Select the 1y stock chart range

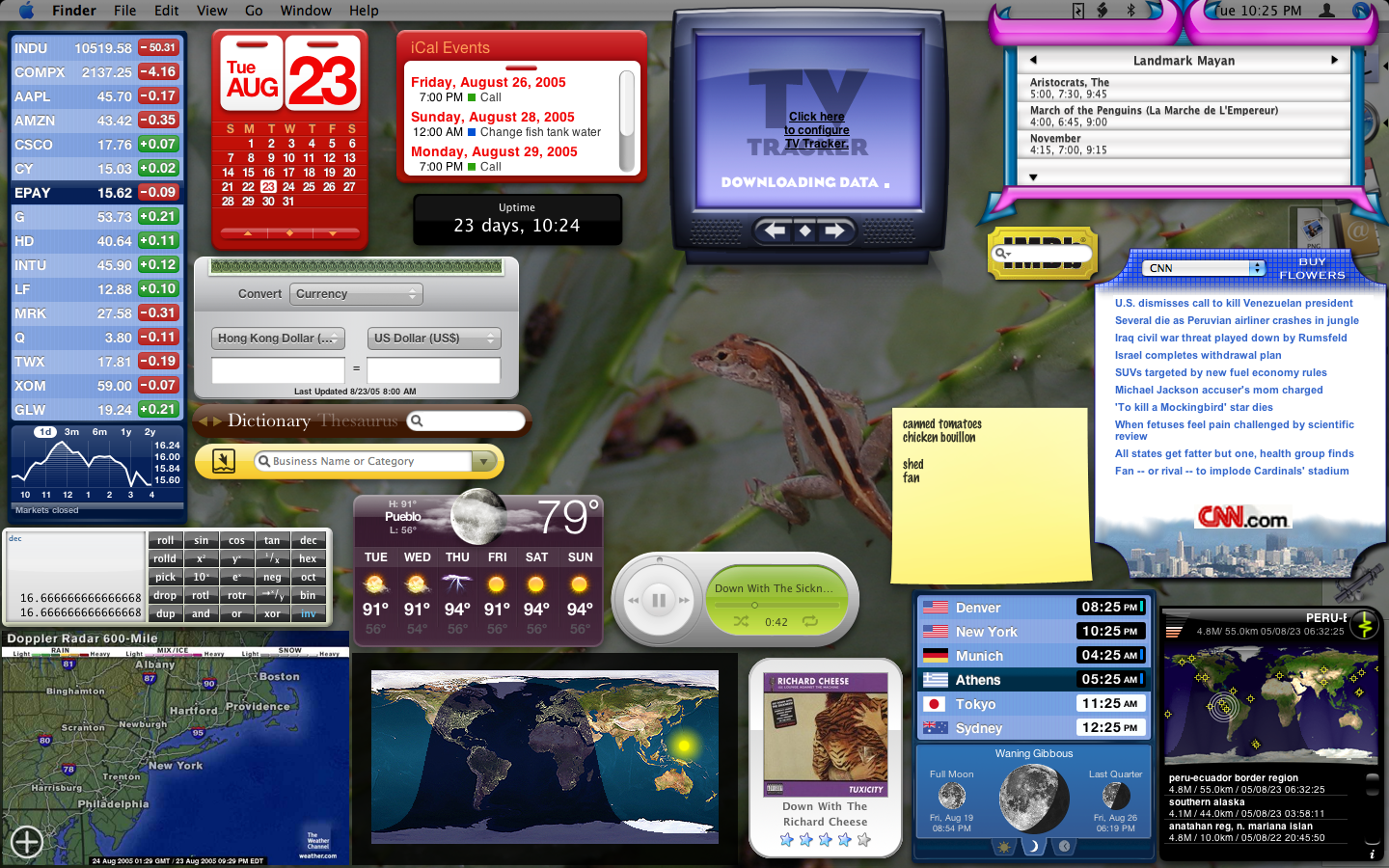click(x=125, y=432)
